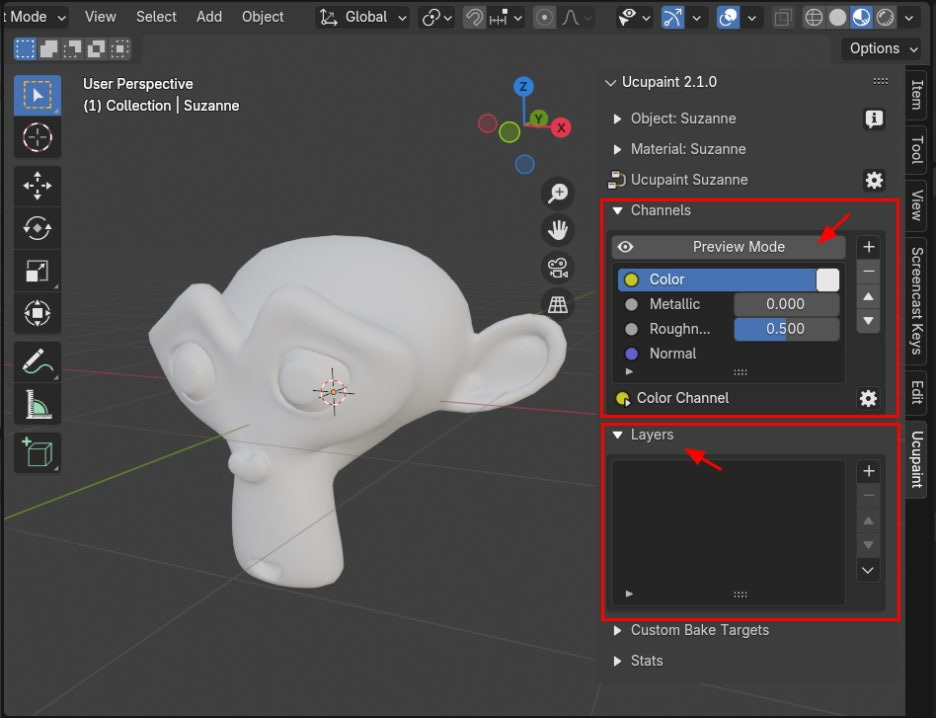Open the Object menu
Viewport: 936px width, 718px height.
pyautogui.click(x=263, y=17)
